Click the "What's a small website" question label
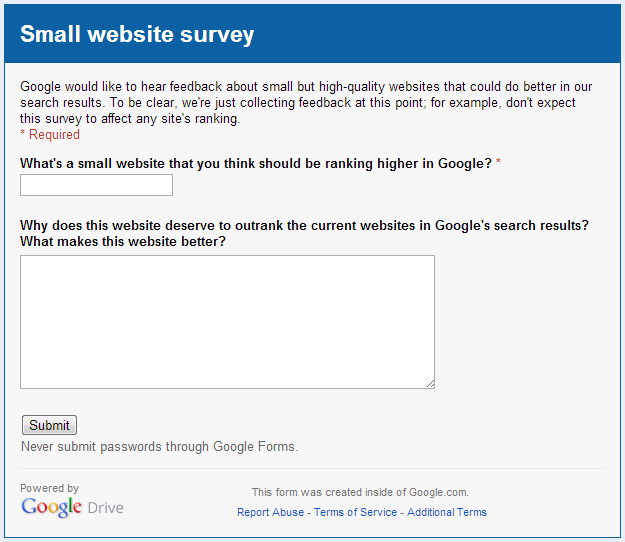The image size is (625, 542). tap(256, 164)
